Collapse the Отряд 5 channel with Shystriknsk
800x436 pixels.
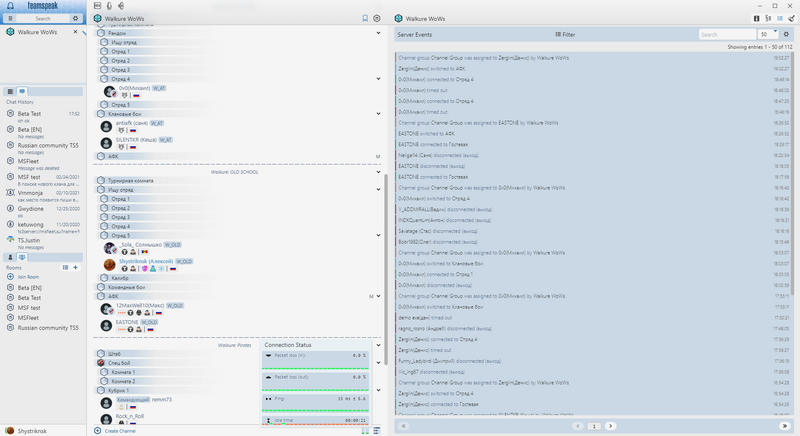point(379,236)
